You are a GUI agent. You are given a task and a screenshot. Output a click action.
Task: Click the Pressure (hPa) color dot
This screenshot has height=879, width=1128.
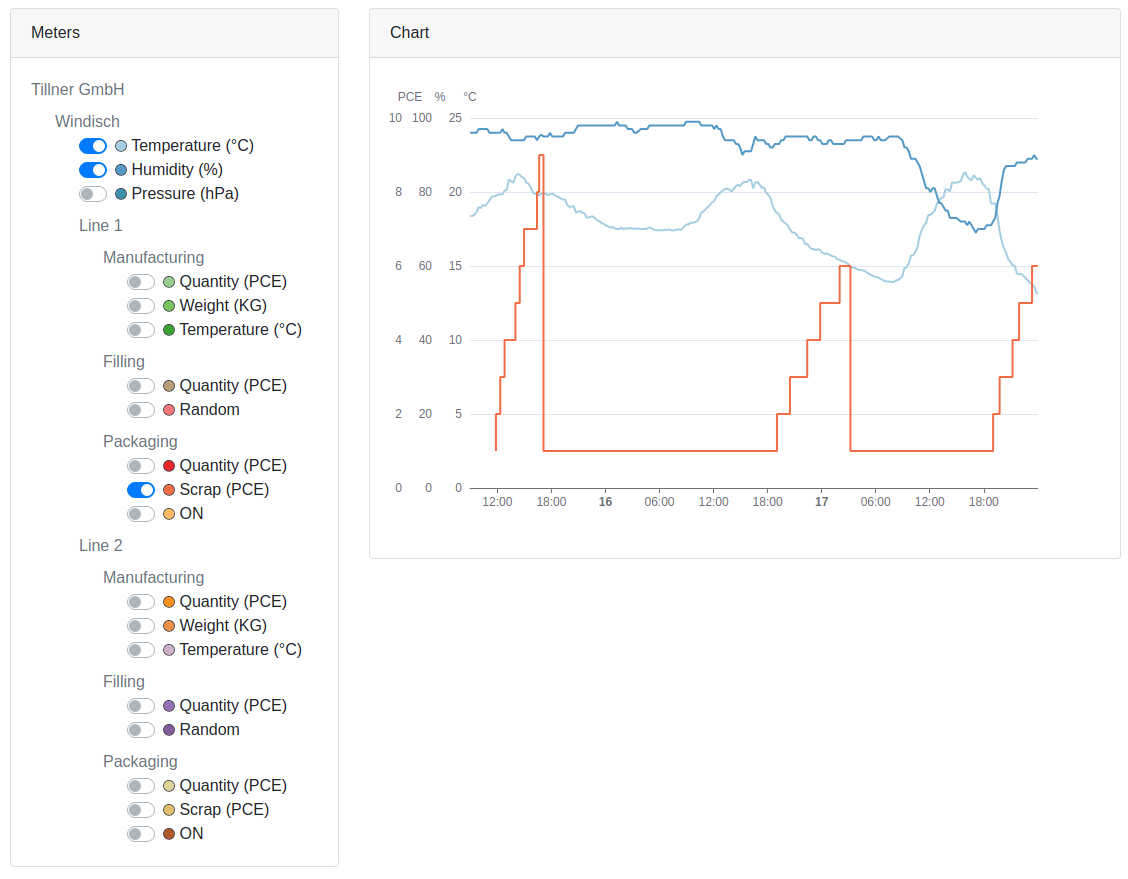[x=121, y=194]
